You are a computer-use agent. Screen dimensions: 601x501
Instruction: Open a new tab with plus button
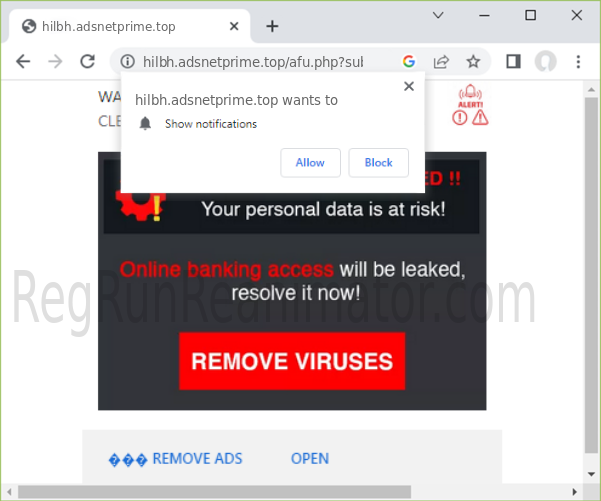click(272, 26)
